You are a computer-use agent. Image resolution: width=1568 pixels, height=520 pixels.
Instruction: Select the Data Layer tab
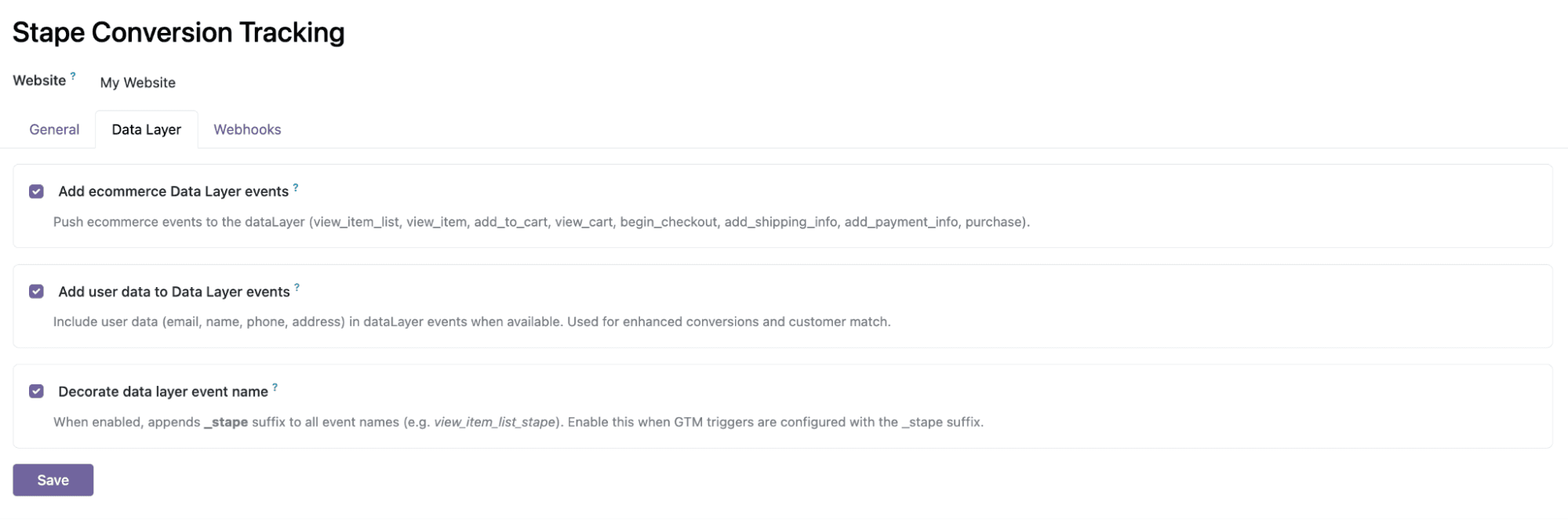pos(146,129)
